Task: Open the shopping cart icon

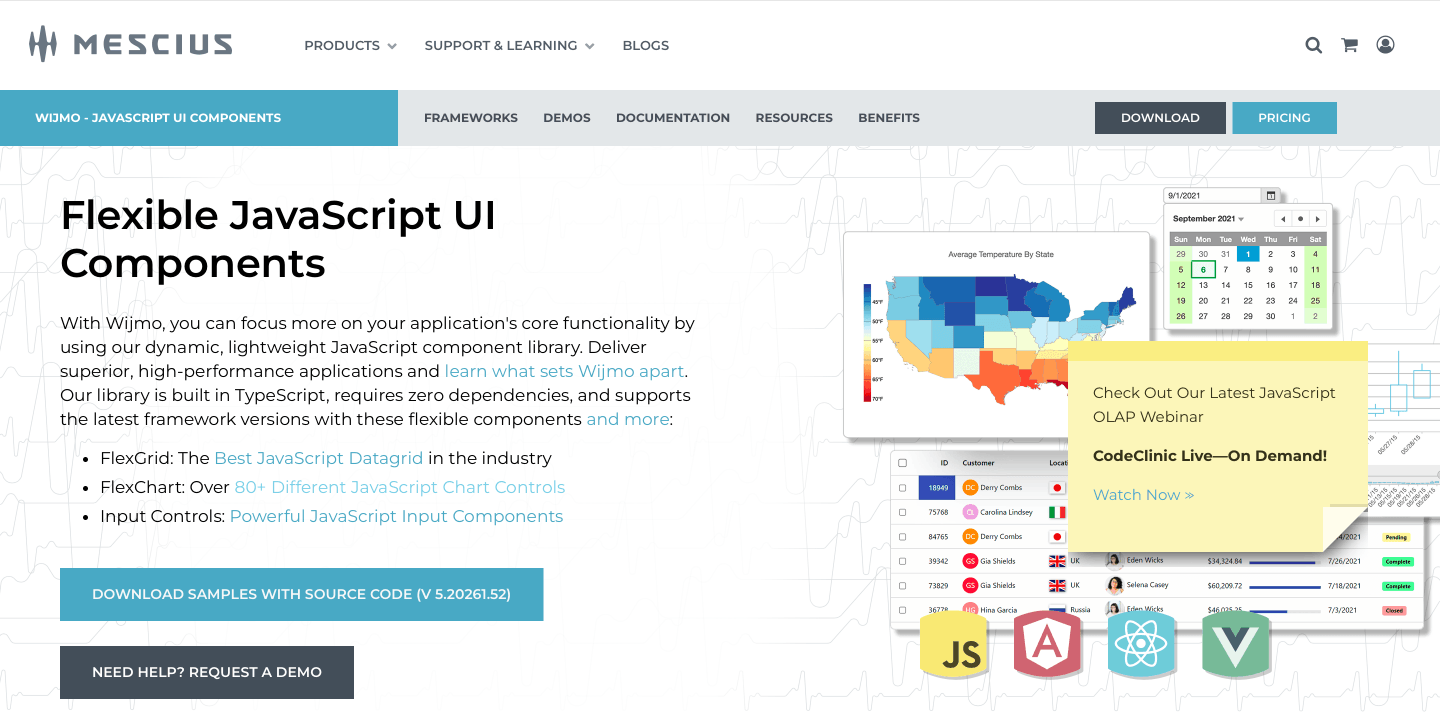Action: pos(1349,45)
